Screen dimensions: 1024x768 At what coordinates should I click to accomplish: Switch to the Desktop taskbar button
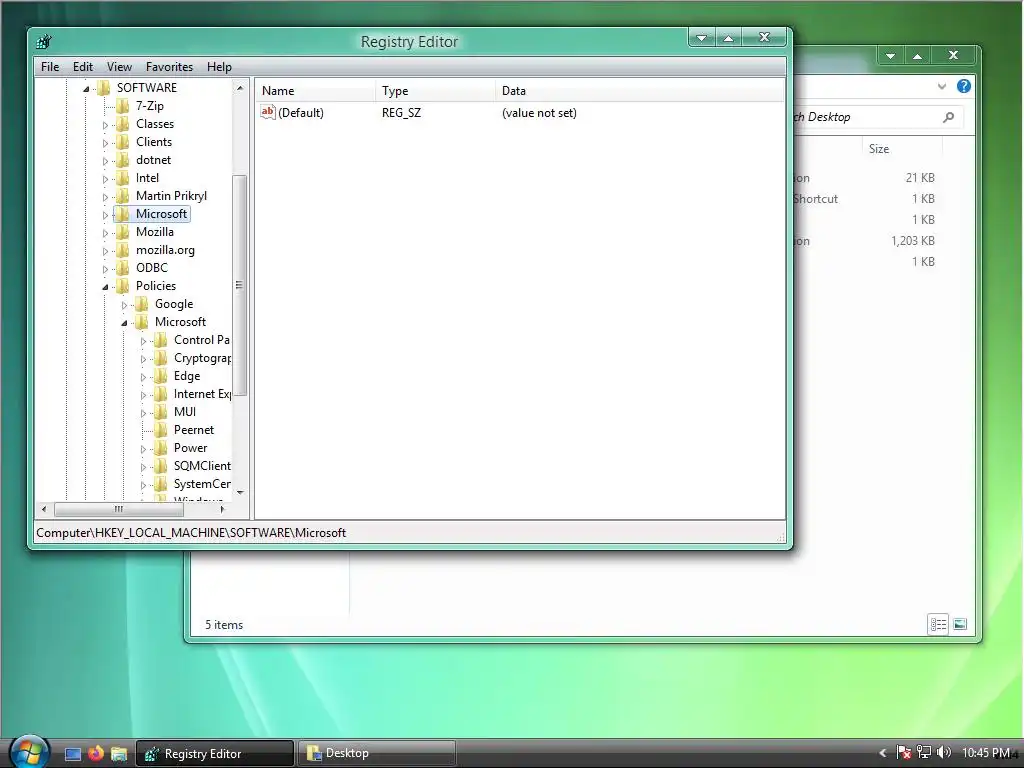tap(377, 753)
